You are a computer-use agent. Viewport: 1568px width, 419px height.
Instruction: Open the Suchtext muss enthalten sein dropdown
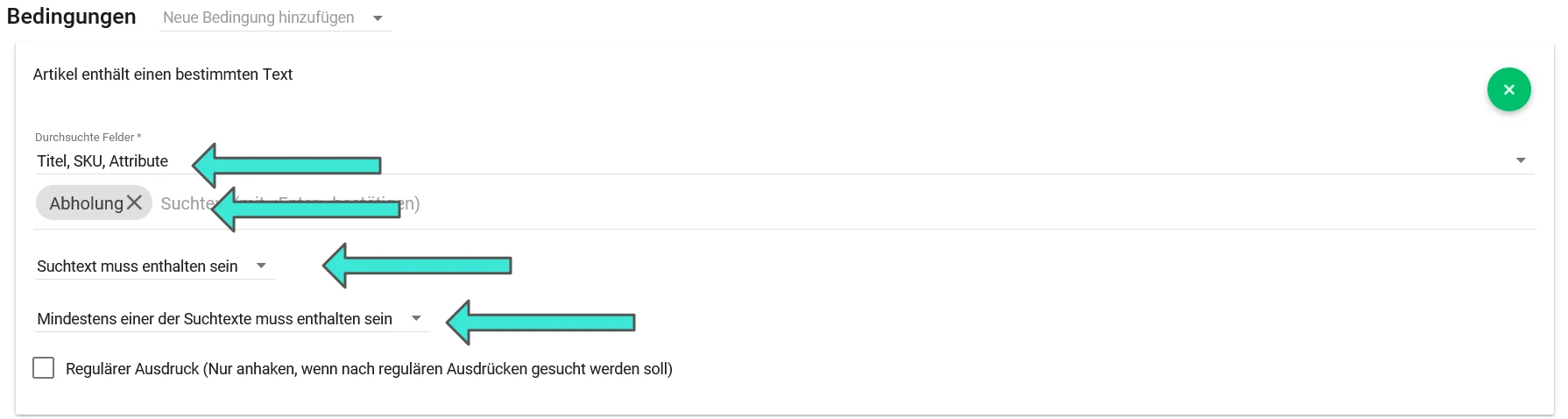click(x=154, y=266)
